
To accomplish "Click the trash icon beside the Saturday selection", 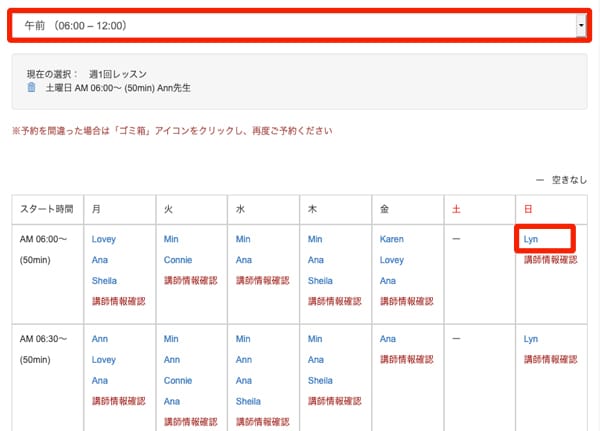I will pyautogui.click(x=31, y=88).
